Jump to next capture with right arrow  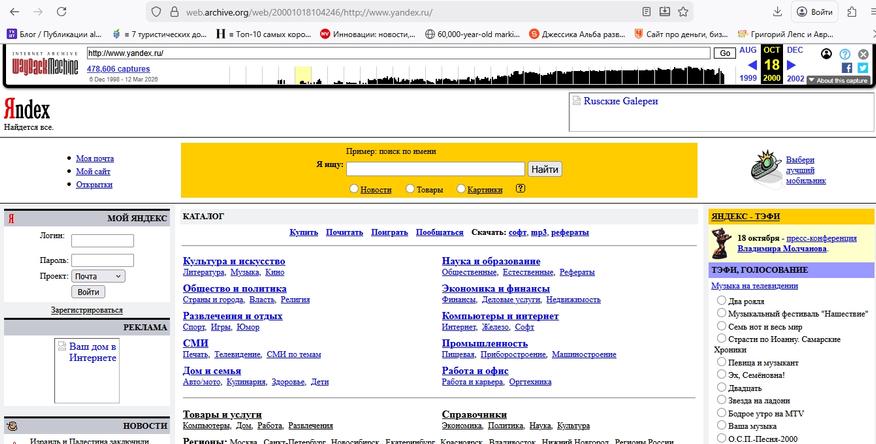coord(791,65)
